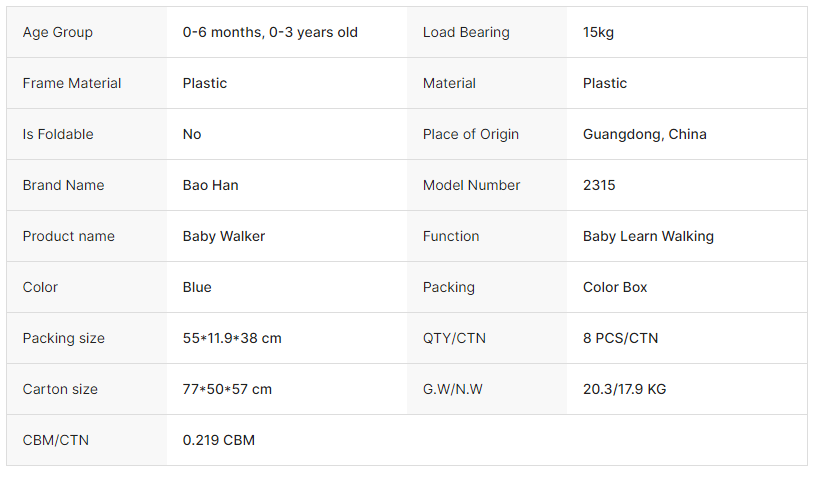817x477 pixels.
Task: Select the "15kg" load bearing value
Action: (x=598, y=32)
